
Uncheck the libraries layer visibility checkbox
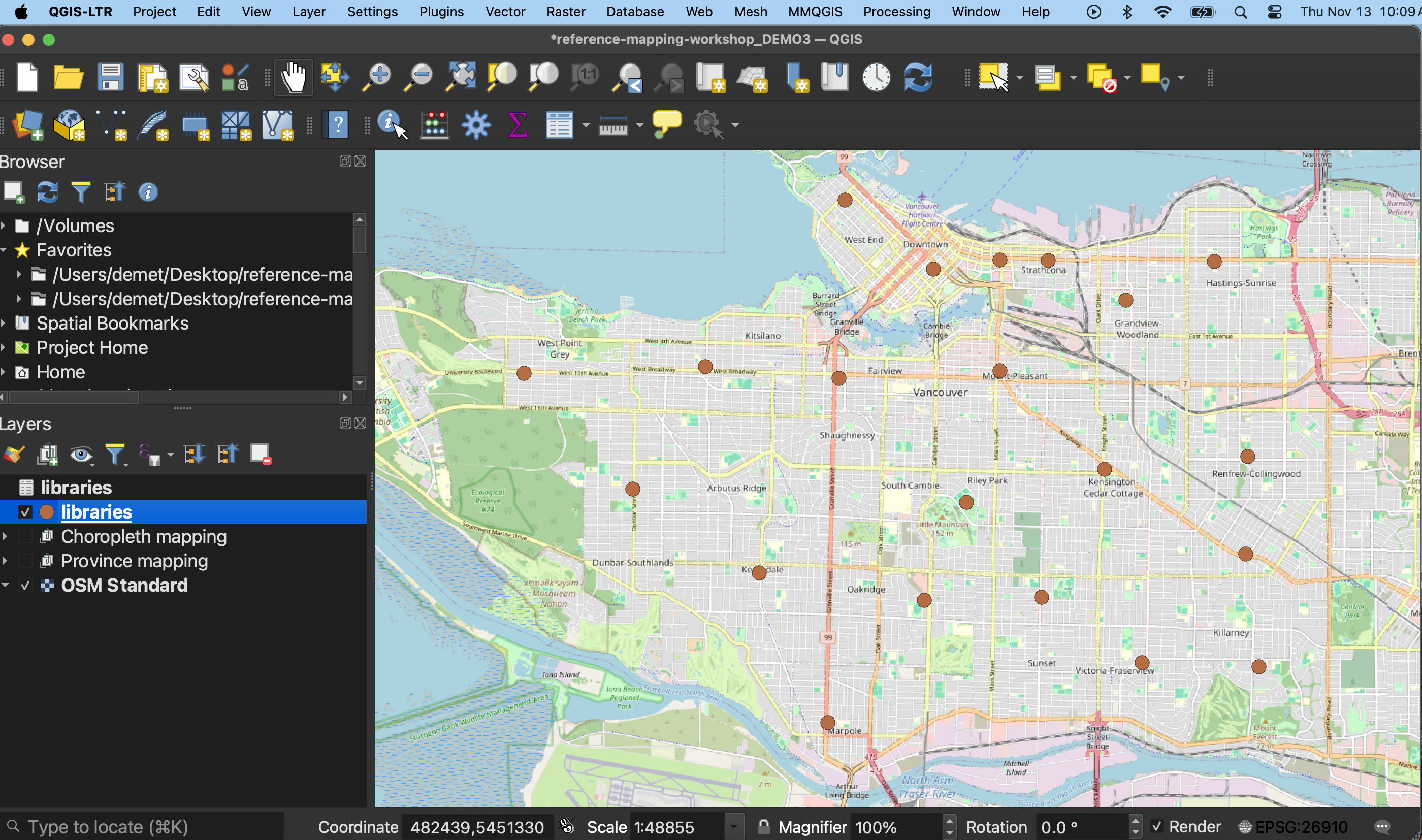click(25, 512)
